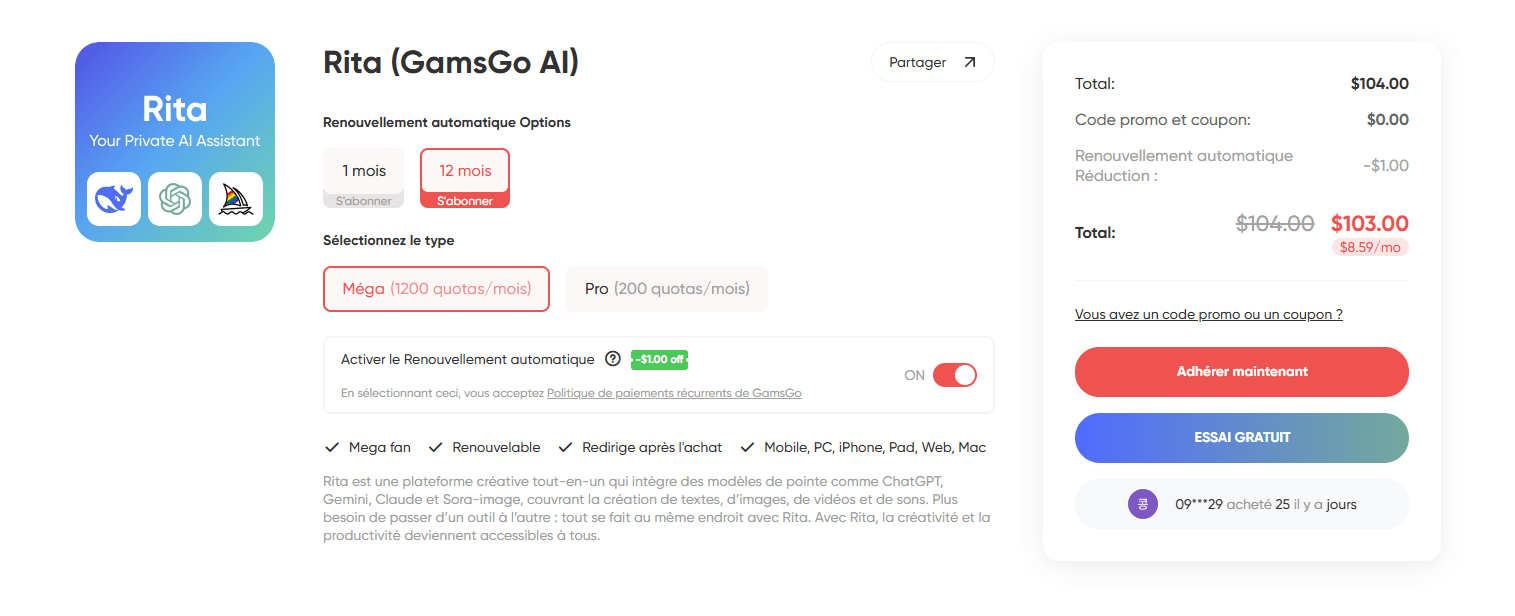The height and width of the screenshot is (616, 1515).
Task: Turn off the automatic renewal switch
Action: point(954,375)
